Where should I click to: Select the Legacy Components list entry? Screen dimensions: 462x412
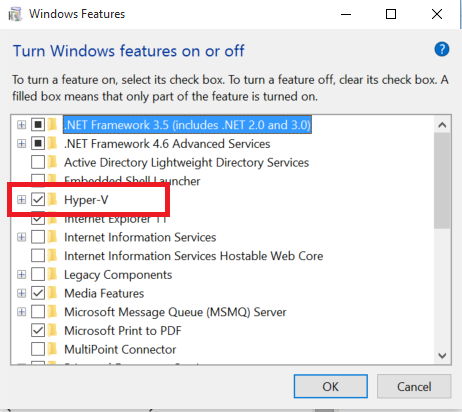[118, 275]
